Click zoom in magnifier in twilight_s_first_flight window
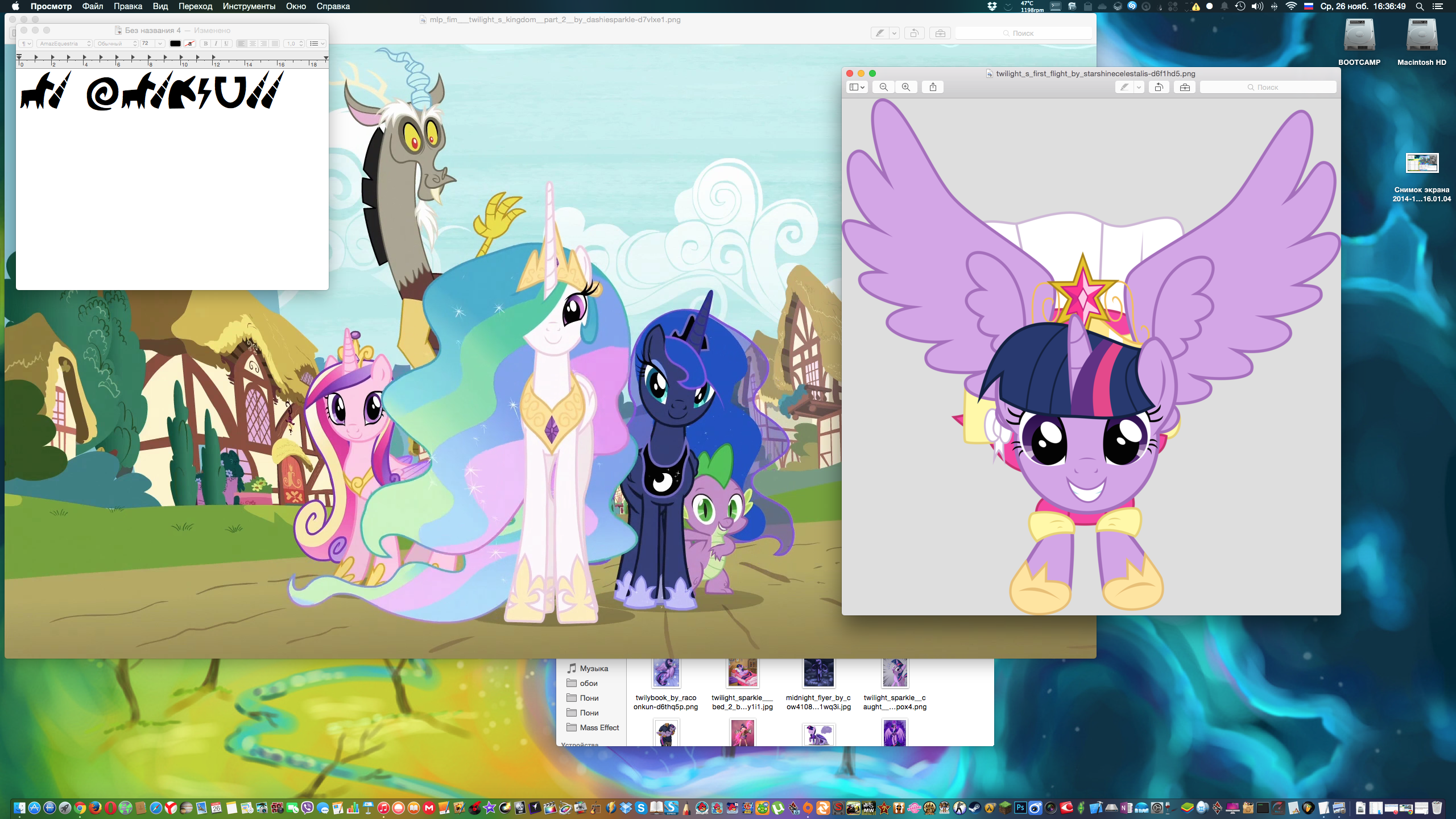This screenshot has height=819, width=1456. coord(906,87)
